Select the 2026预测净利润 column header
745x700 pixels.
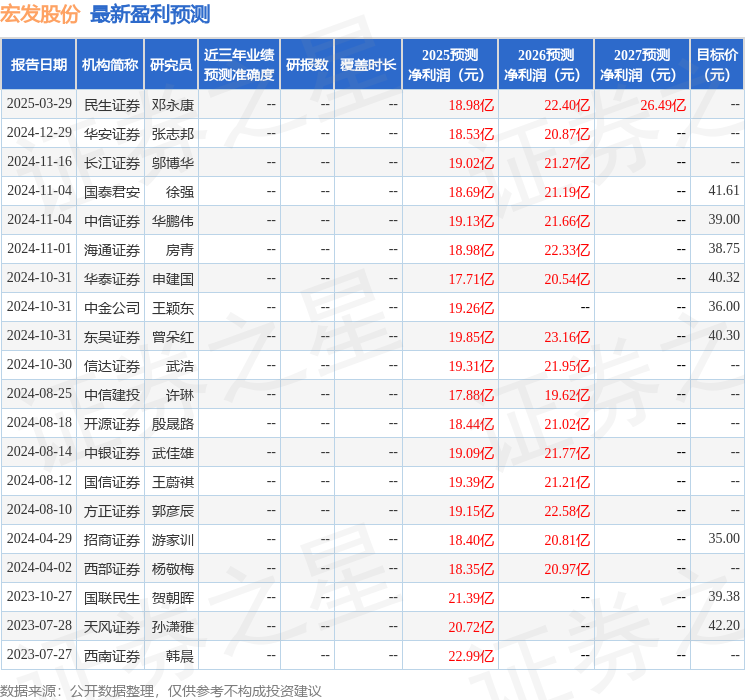pyautogui.click(x=545, y=65)
